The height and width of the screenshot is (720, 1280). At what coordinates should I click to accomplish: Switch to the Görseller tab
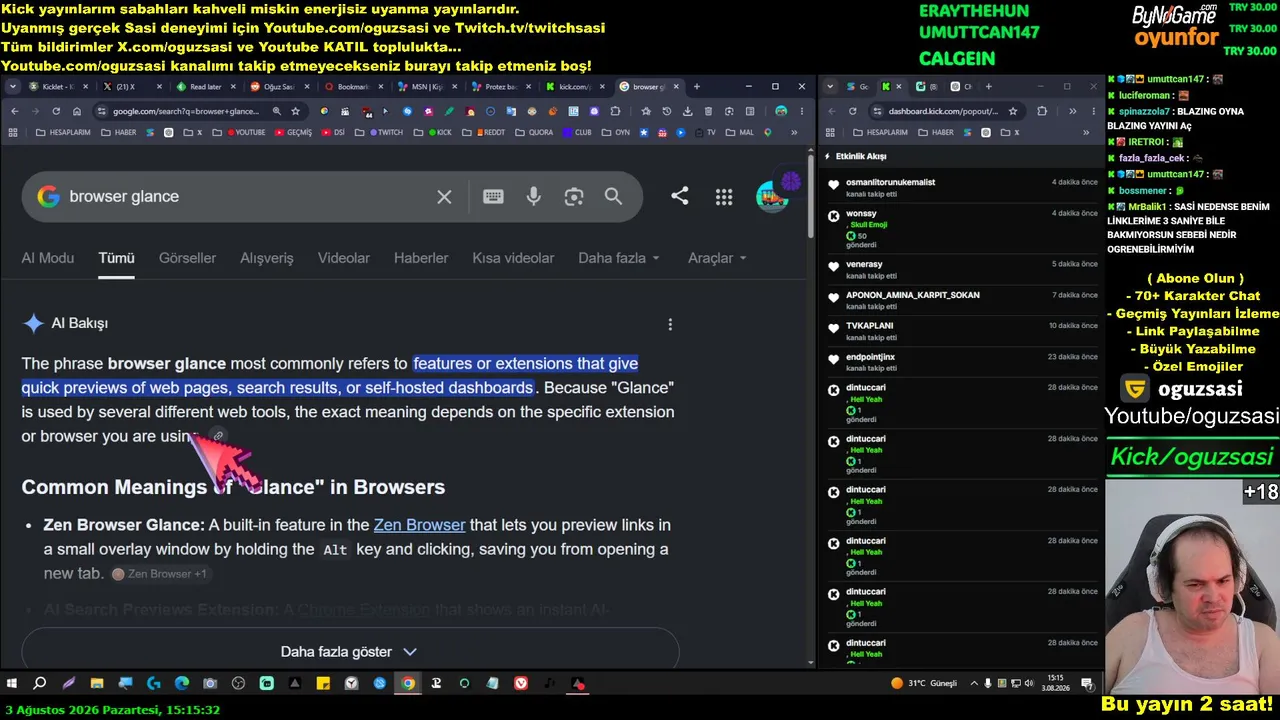coord(187,258)
